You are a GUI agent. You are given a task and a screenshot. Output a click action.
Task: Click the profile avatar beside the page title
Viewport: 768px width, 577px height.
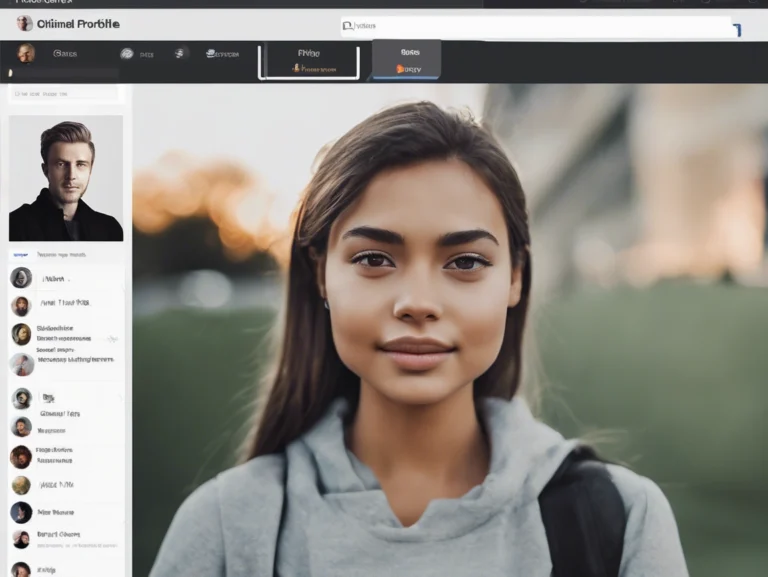click(x=24, y=23)
